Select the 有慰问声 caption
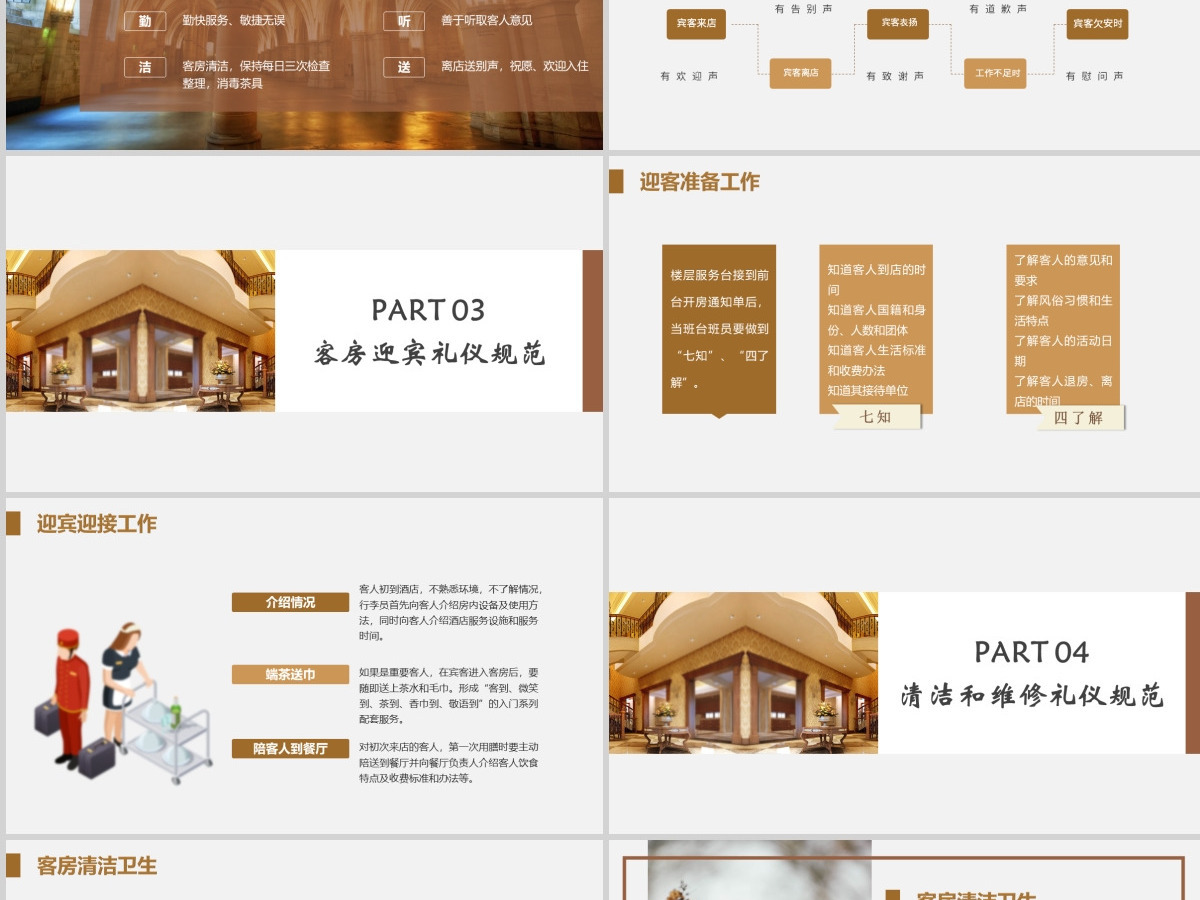 [1094, 76]
